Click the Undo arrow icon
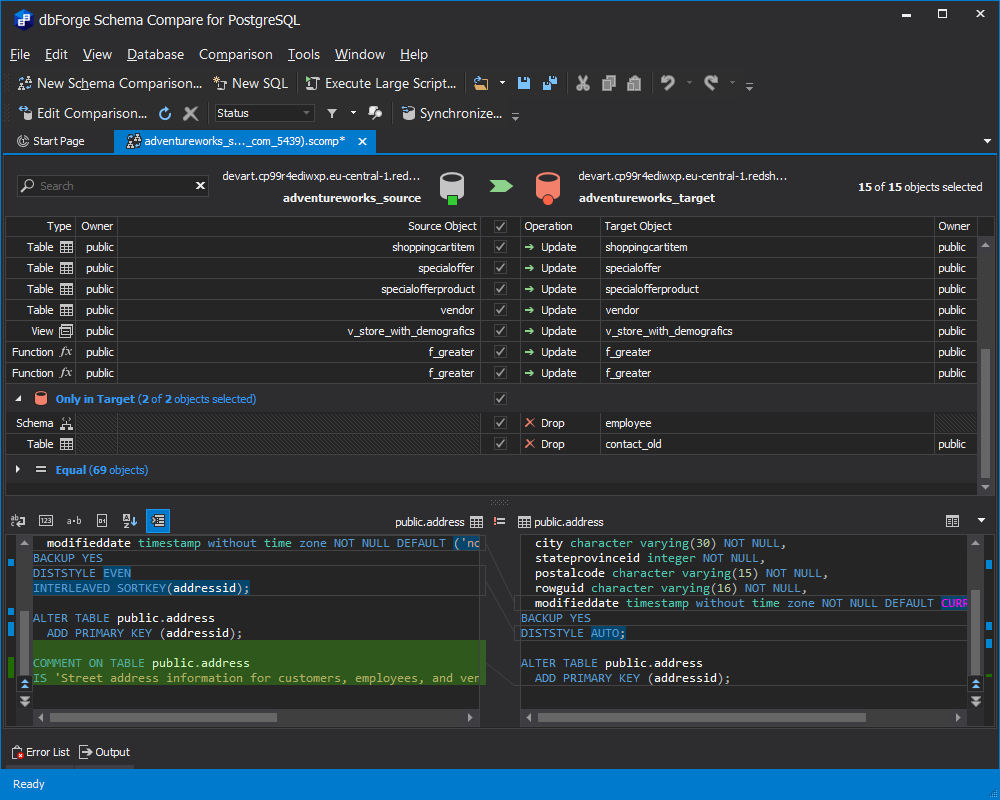Screen dimensions: 1000x800 coord(668,83)
